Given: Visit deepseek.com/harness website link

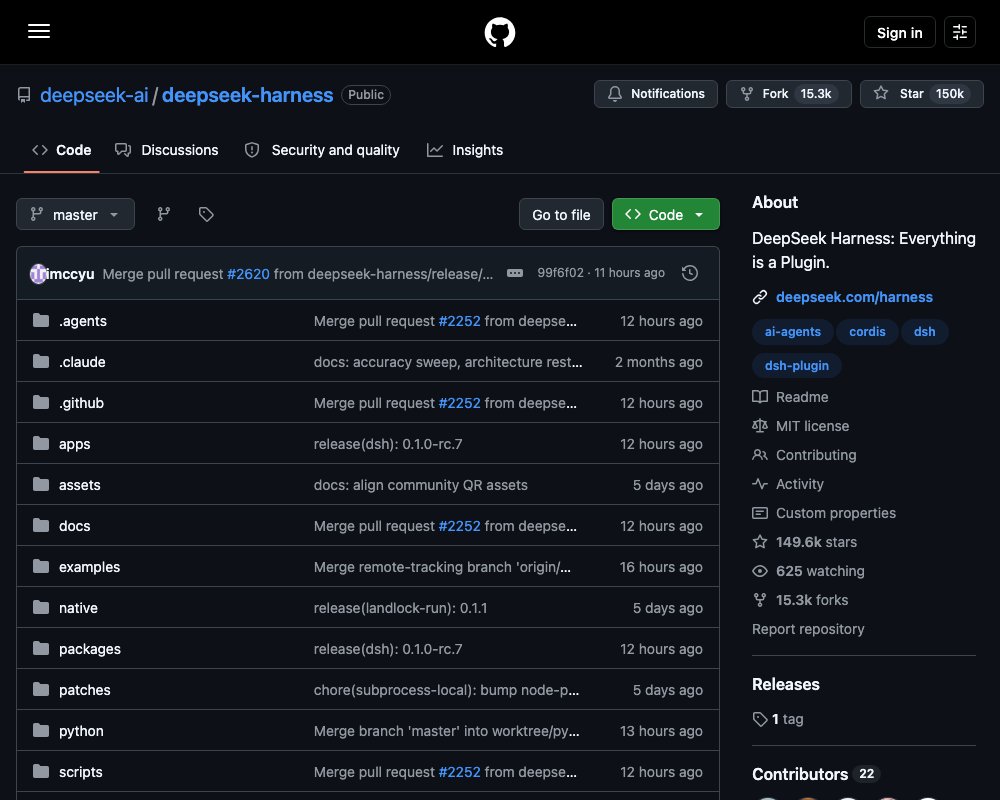Looking at the screenshot, I should point(854,297).
